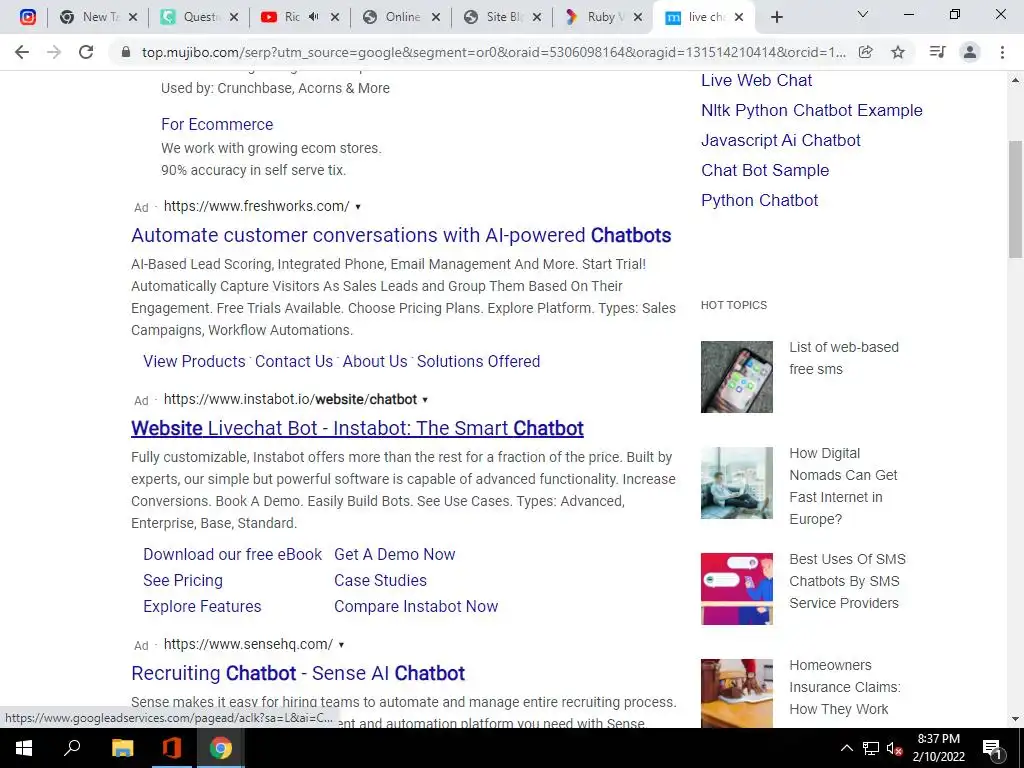The image size is (1024, 768).
Task: Click the muted volume tray icon
Action: click(x=895, y=748)
